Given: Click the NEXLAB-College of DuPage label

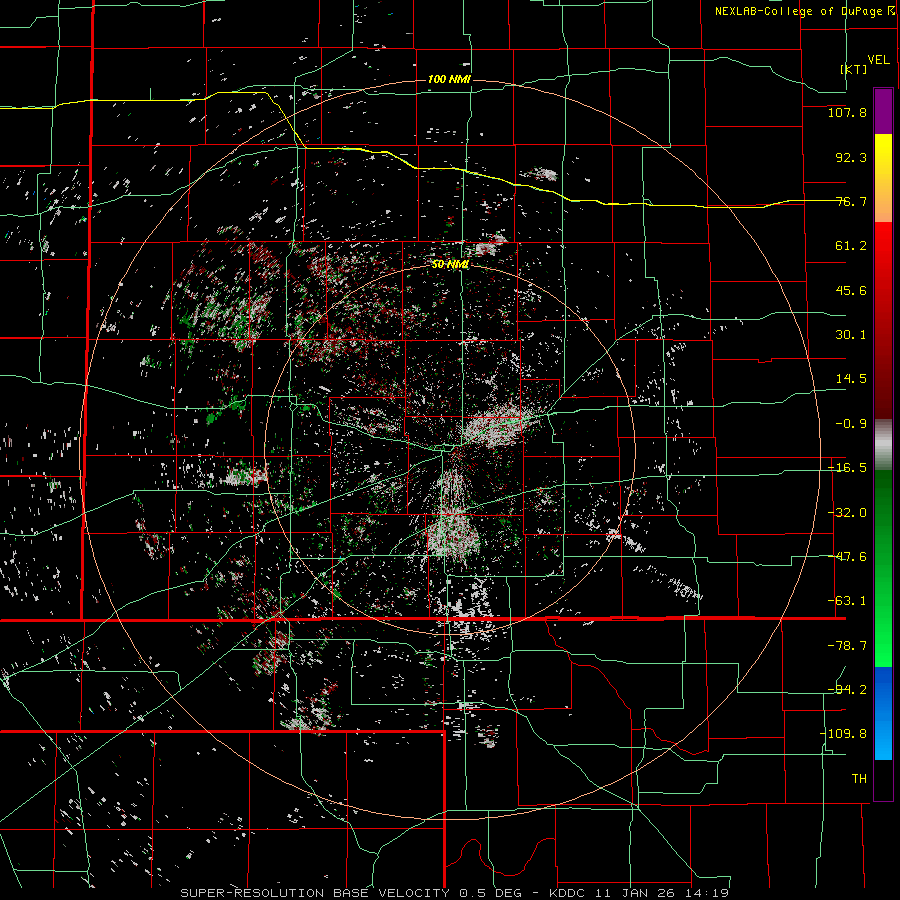Looking at the screenshot, I should (800, 11).
